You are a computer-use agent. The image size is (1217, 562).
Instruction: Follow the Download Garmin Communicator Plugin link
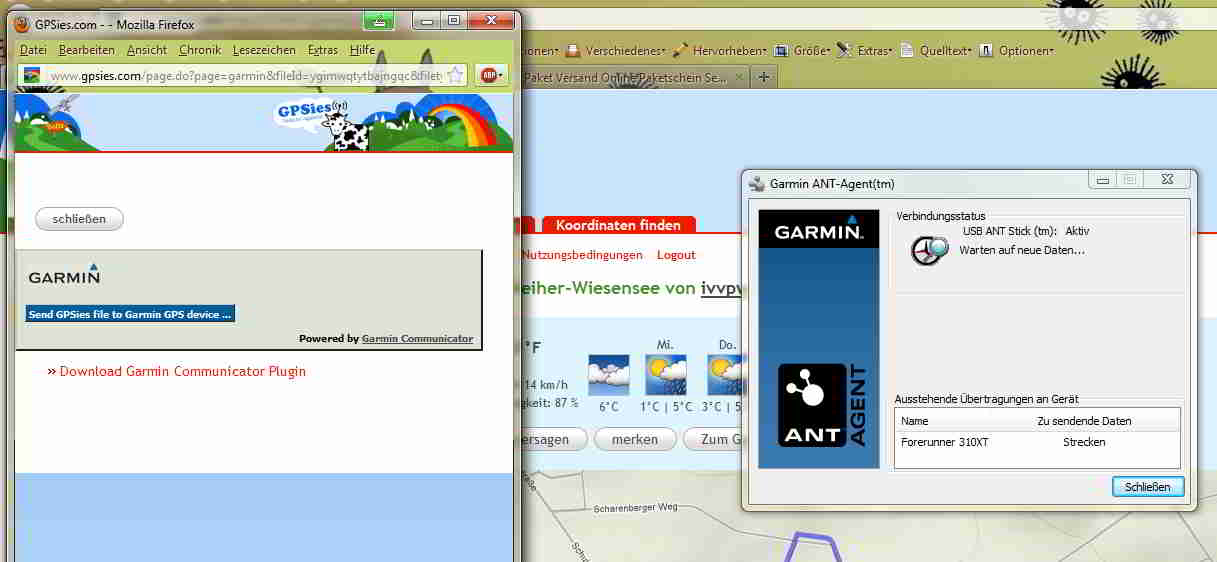point(182,371)
